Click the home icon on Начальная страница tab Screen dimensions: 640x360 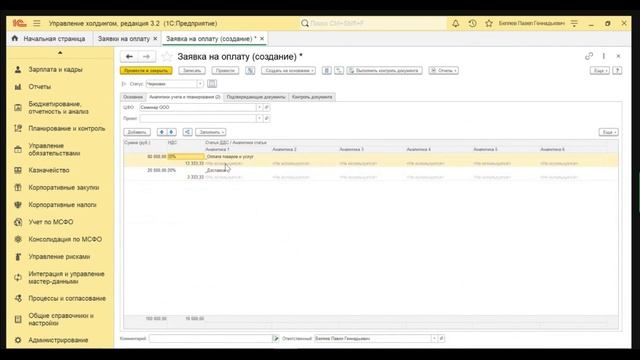click(15, 38)
